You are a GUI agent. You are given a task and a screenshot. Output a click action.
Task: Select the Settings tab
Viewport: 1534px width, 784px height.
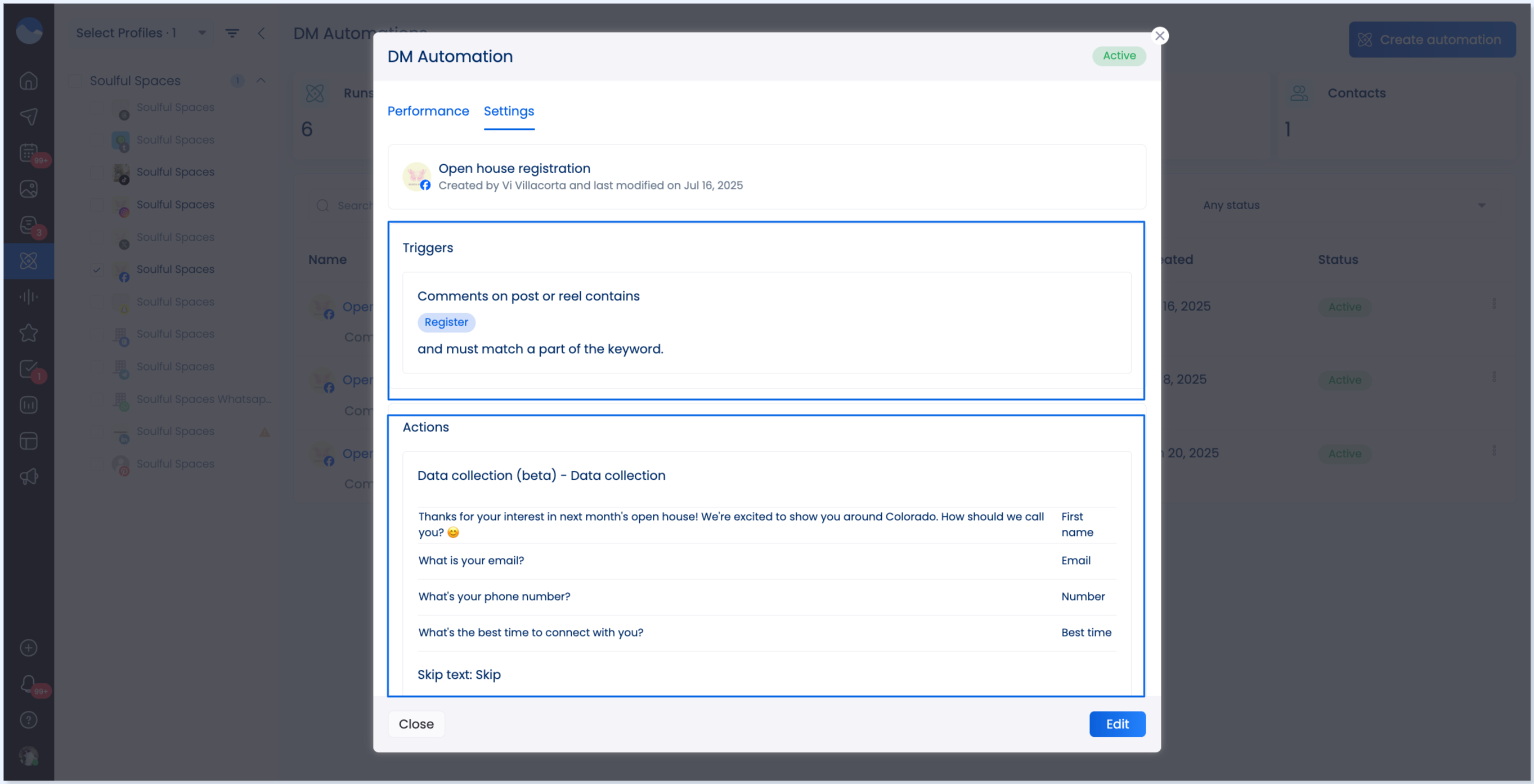tap(509, 111)
